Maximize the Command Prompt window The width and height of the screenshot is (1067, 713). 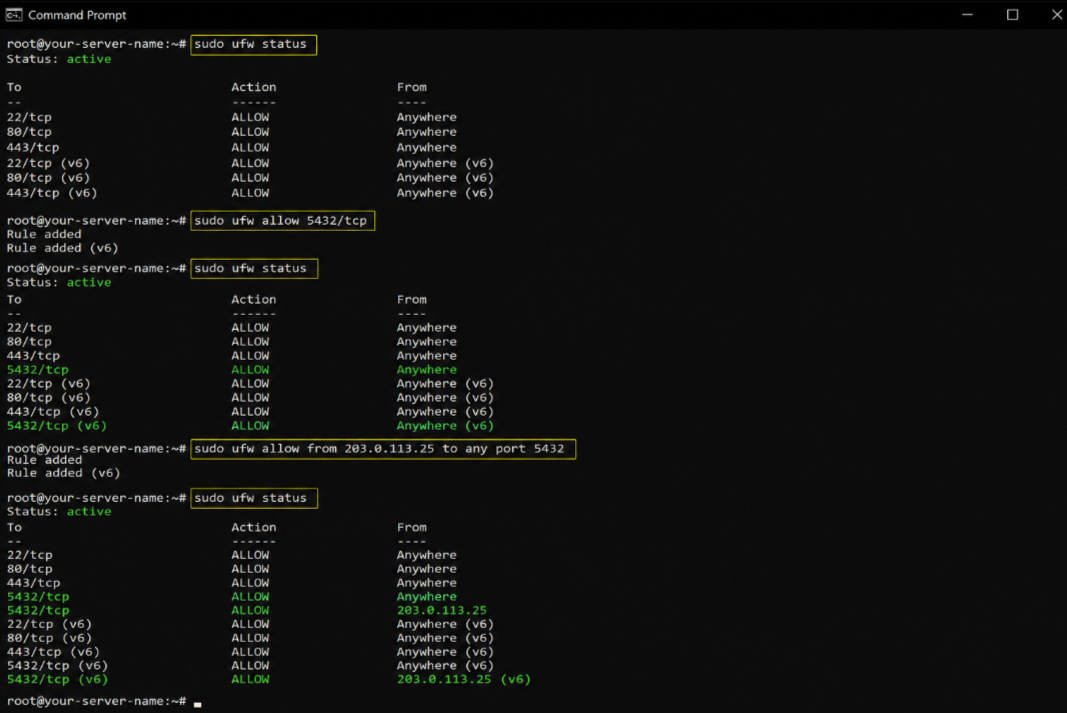1012,14
